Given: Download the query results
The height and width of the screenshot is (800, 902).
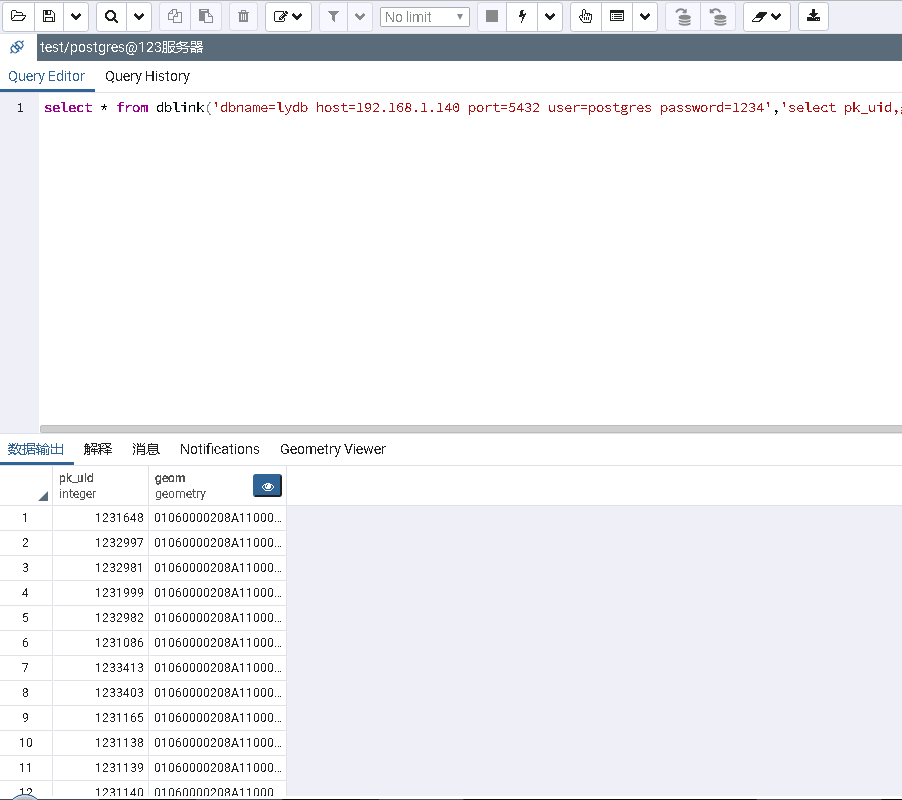Looking at the screenshot, I should (x=812, y=16).
